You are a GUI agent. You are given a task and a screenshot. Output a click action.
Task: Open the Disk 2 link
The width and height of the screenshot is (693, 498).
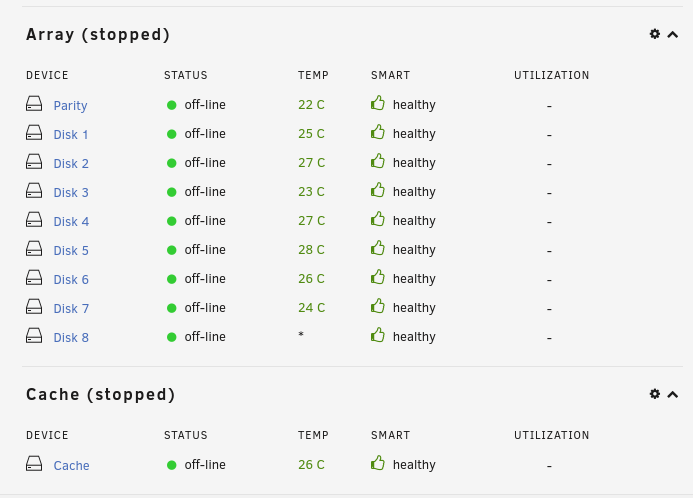[71, 164]
